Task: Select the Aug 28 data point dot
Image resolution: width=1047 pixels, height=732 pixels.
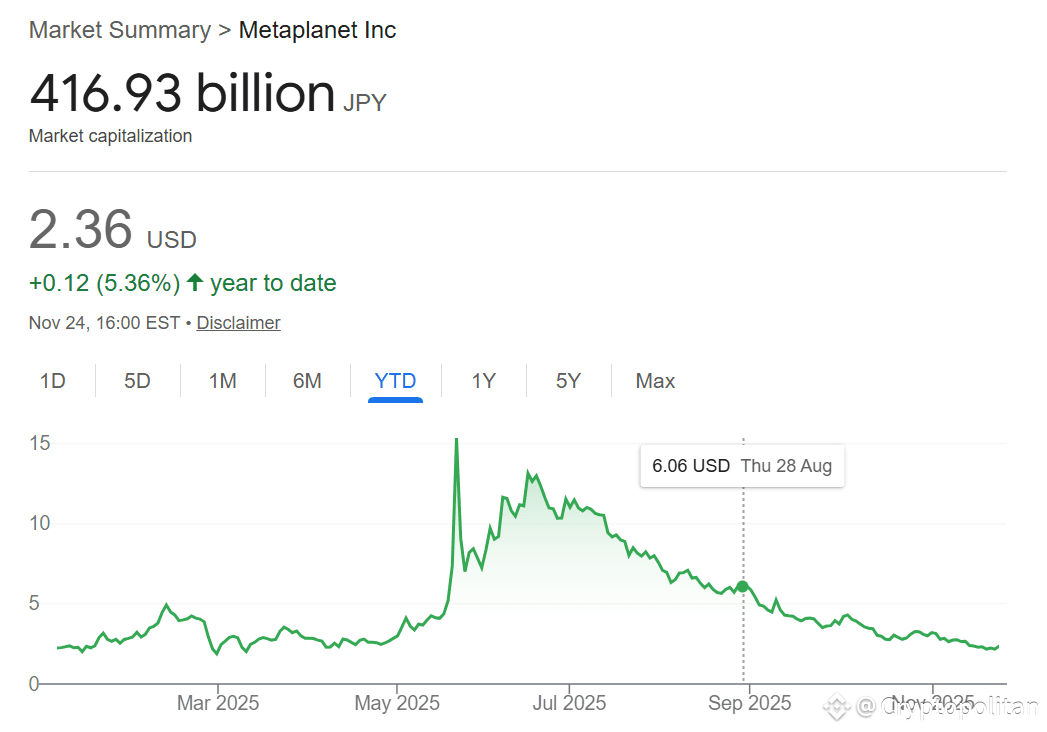Action: click(x=742, y=587)
